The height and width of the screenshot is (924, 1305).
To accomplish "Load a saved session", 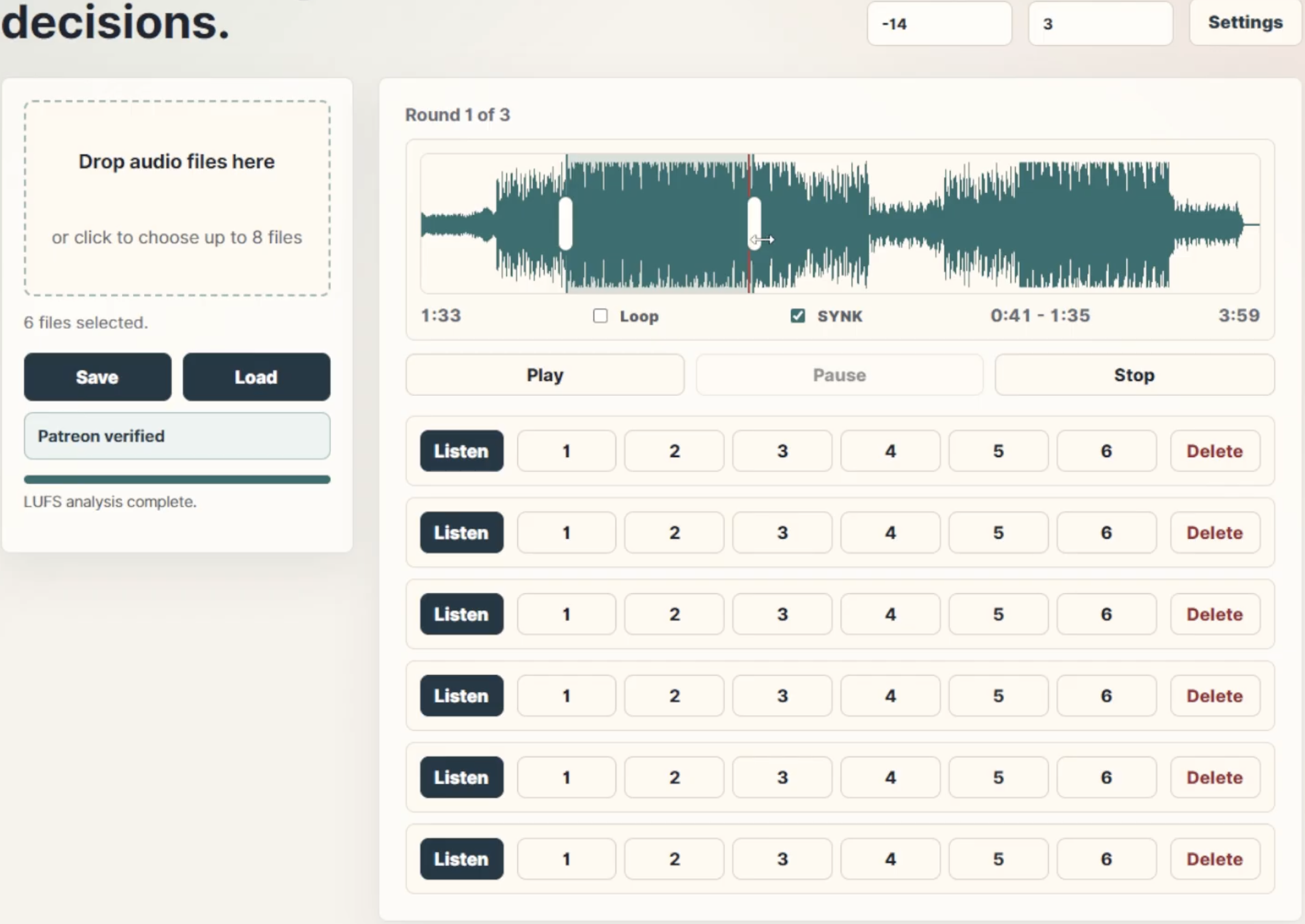I will (x=256, y=377).
